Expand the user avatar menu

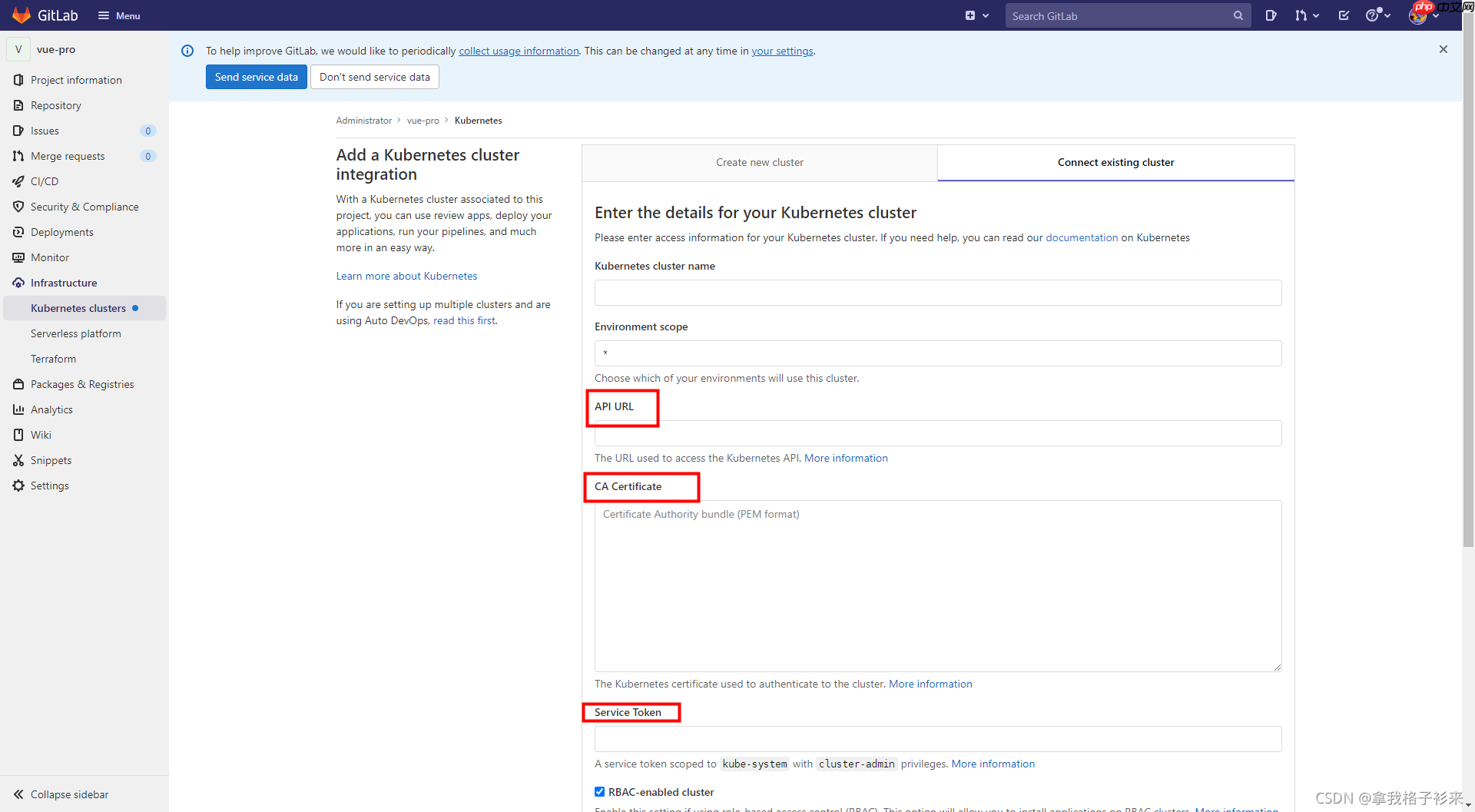click(1424, 15)
